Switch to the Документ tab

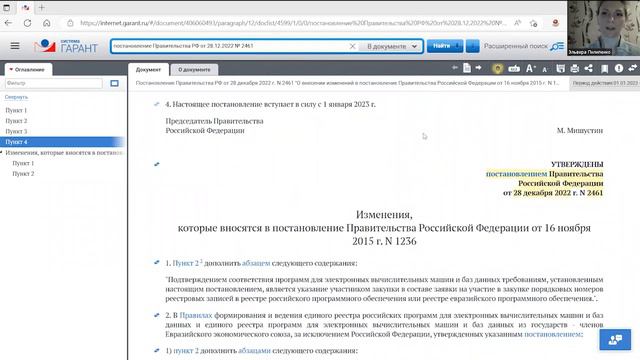[148, 69]
